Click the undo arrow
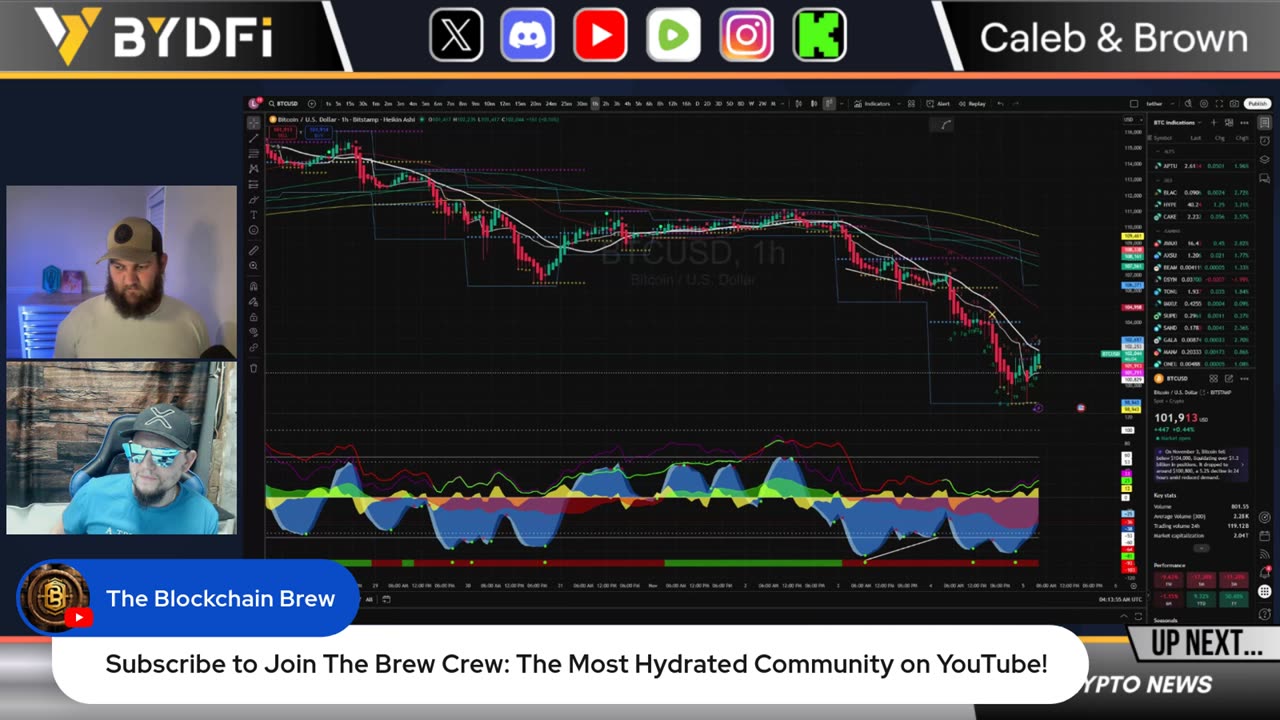The image size is (1280, 720). [x=1000, y=103]
